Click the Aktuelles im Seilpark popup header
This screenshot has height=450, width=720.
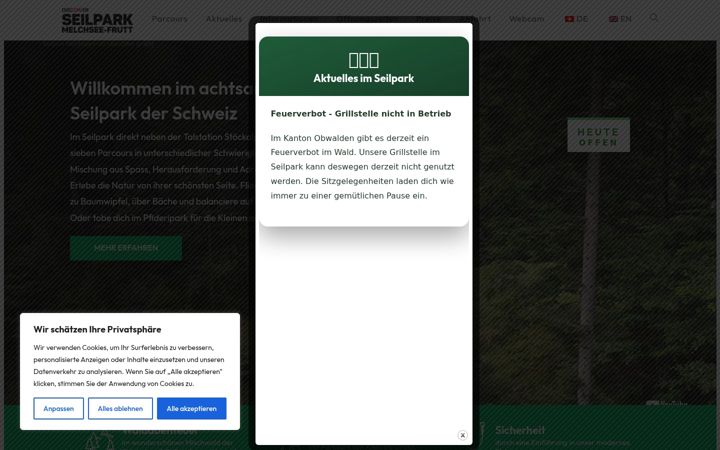[x=364, y=66]
